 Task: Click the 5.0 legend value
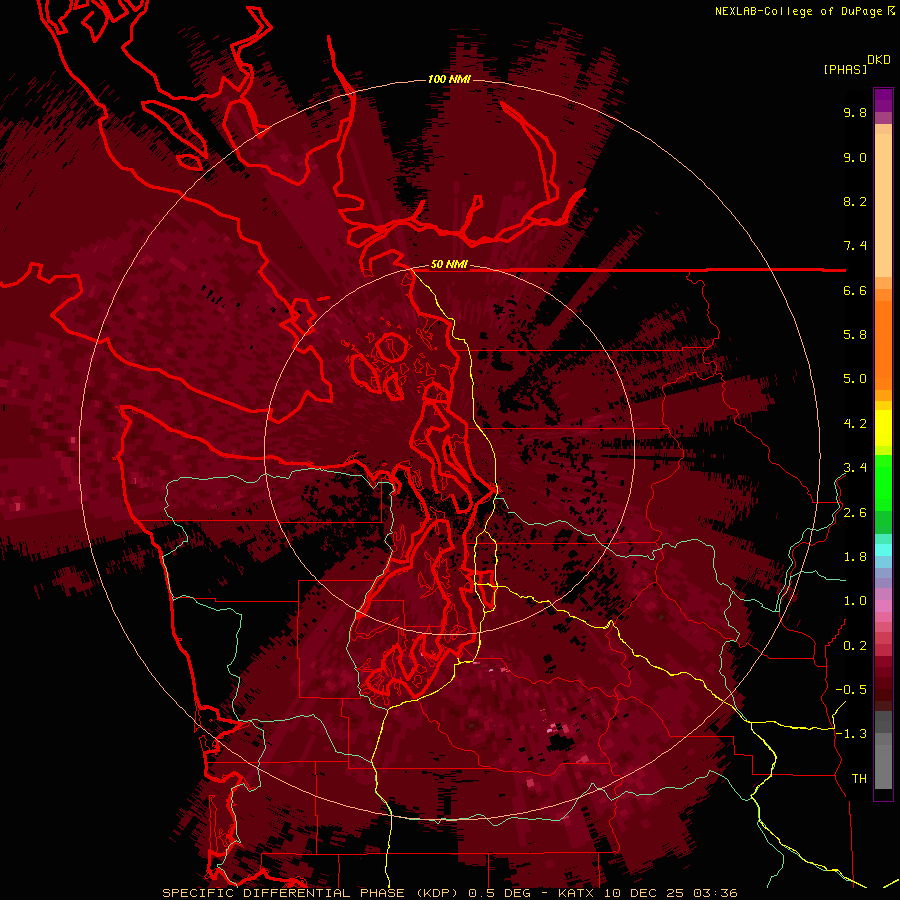(855, 379)
